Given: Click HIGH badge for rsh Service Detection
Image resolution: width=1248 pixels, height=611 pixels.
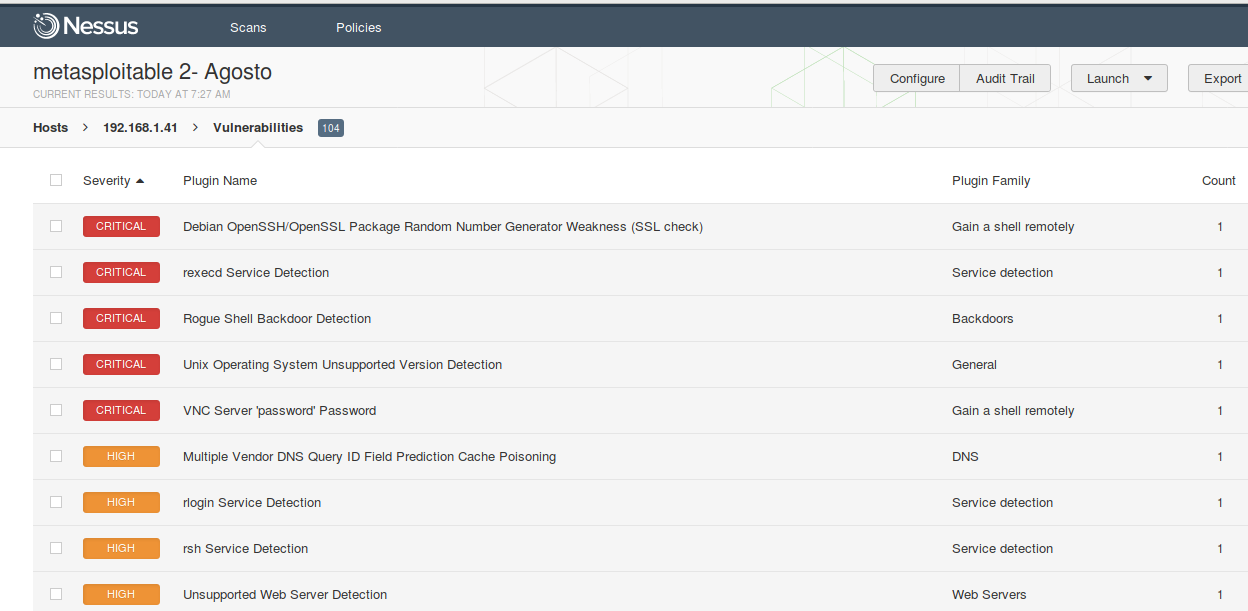Looking at the screenshot, I should tap(121, 549).
